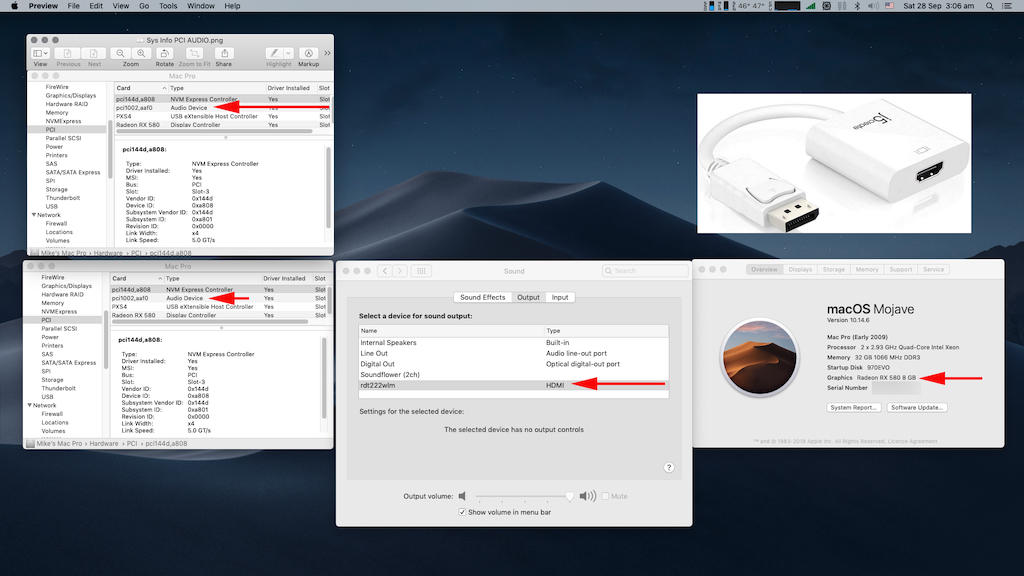Go forward in the Sound preferences window

(400, 271)
